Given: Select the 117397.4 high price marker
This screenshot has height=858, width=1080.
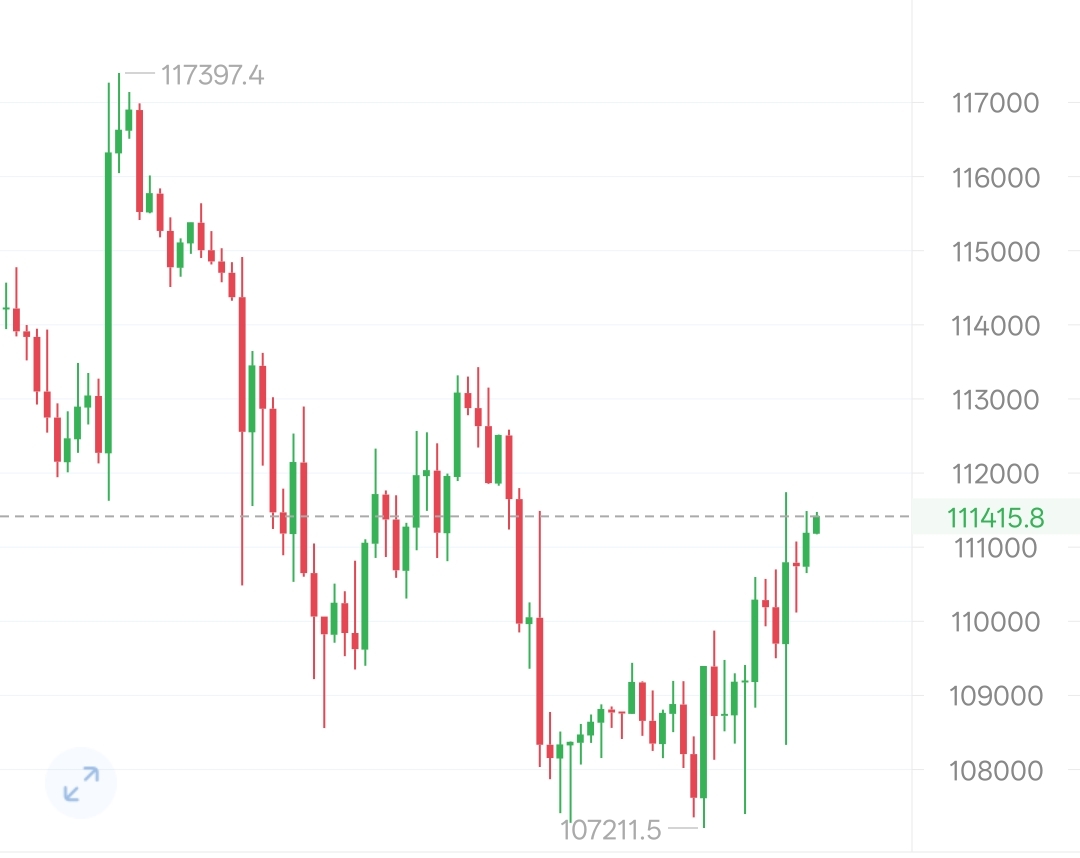Looking at the screenshot, I should (x=212, y=75).
